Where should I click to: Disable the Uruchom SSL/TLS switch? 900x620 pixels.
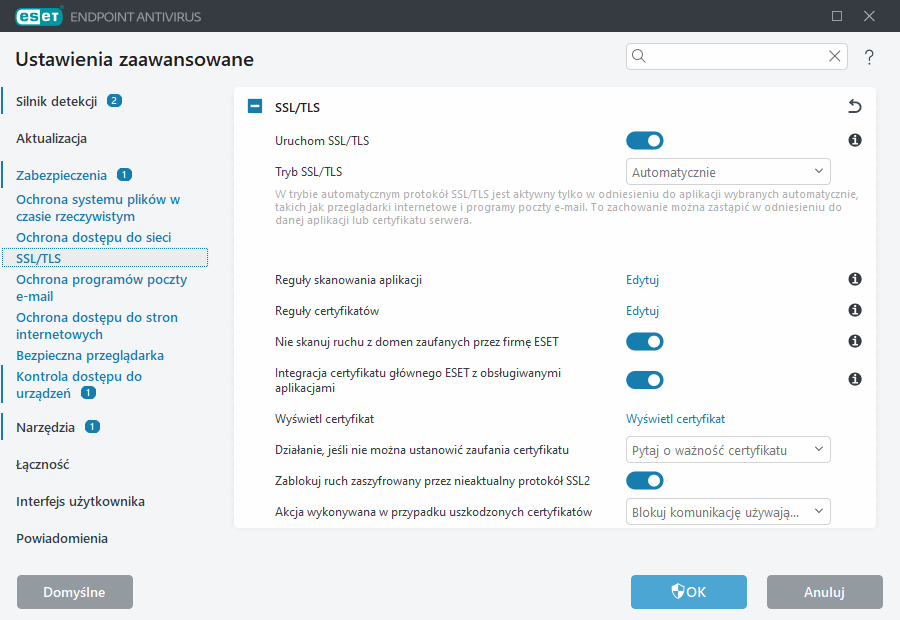point(645,141)
